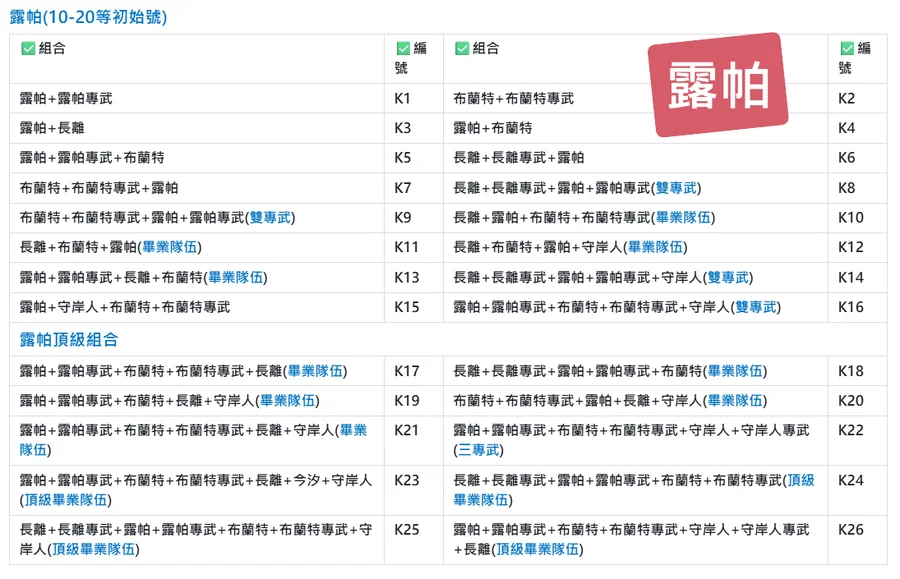Toggle the checkmark next to right 編號 header
The width and height of the screenshot is (900, 579).
pos(847,48)
